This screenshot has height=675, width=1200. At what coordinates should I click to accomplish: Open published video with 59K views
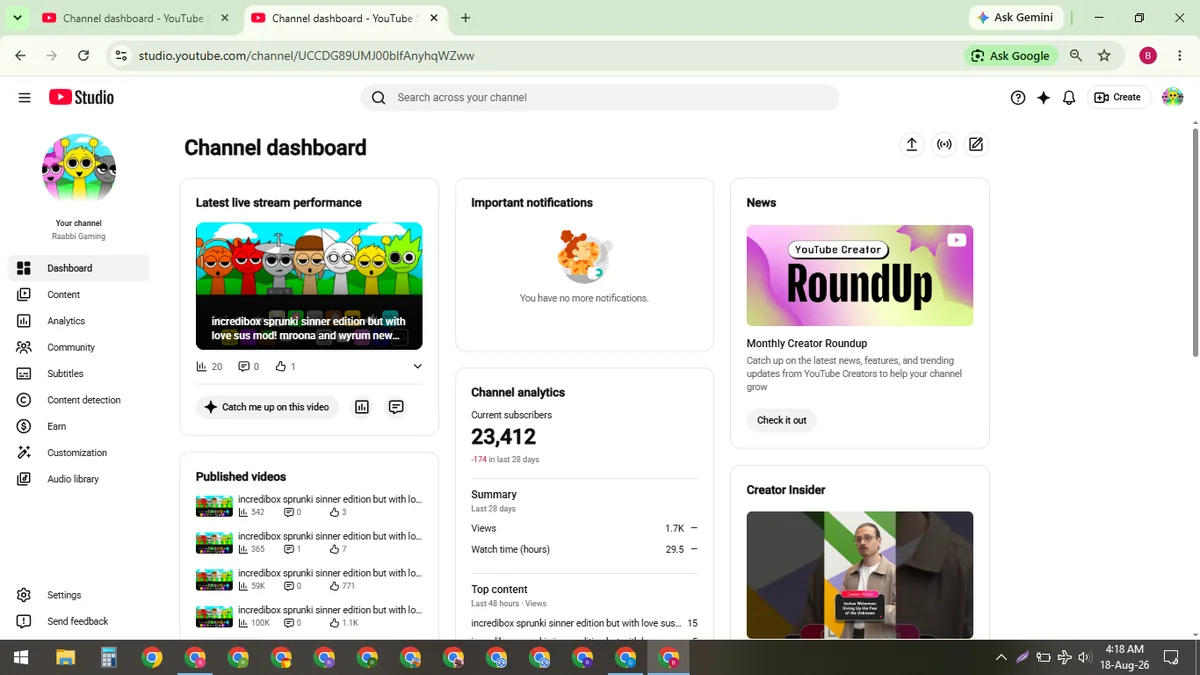tap(309, 579)
